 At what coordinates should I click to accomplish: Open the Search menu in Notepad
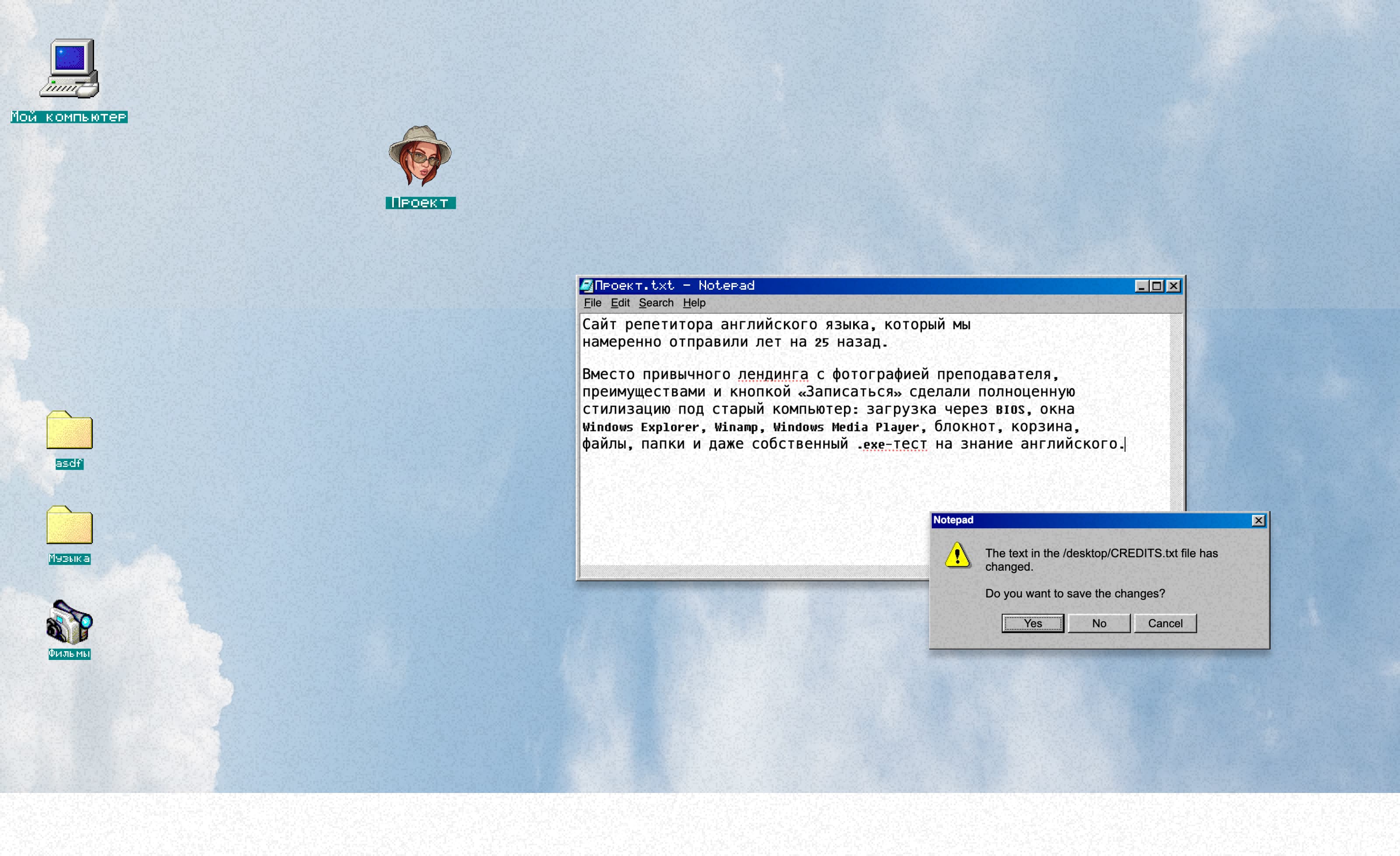(656, 303)
